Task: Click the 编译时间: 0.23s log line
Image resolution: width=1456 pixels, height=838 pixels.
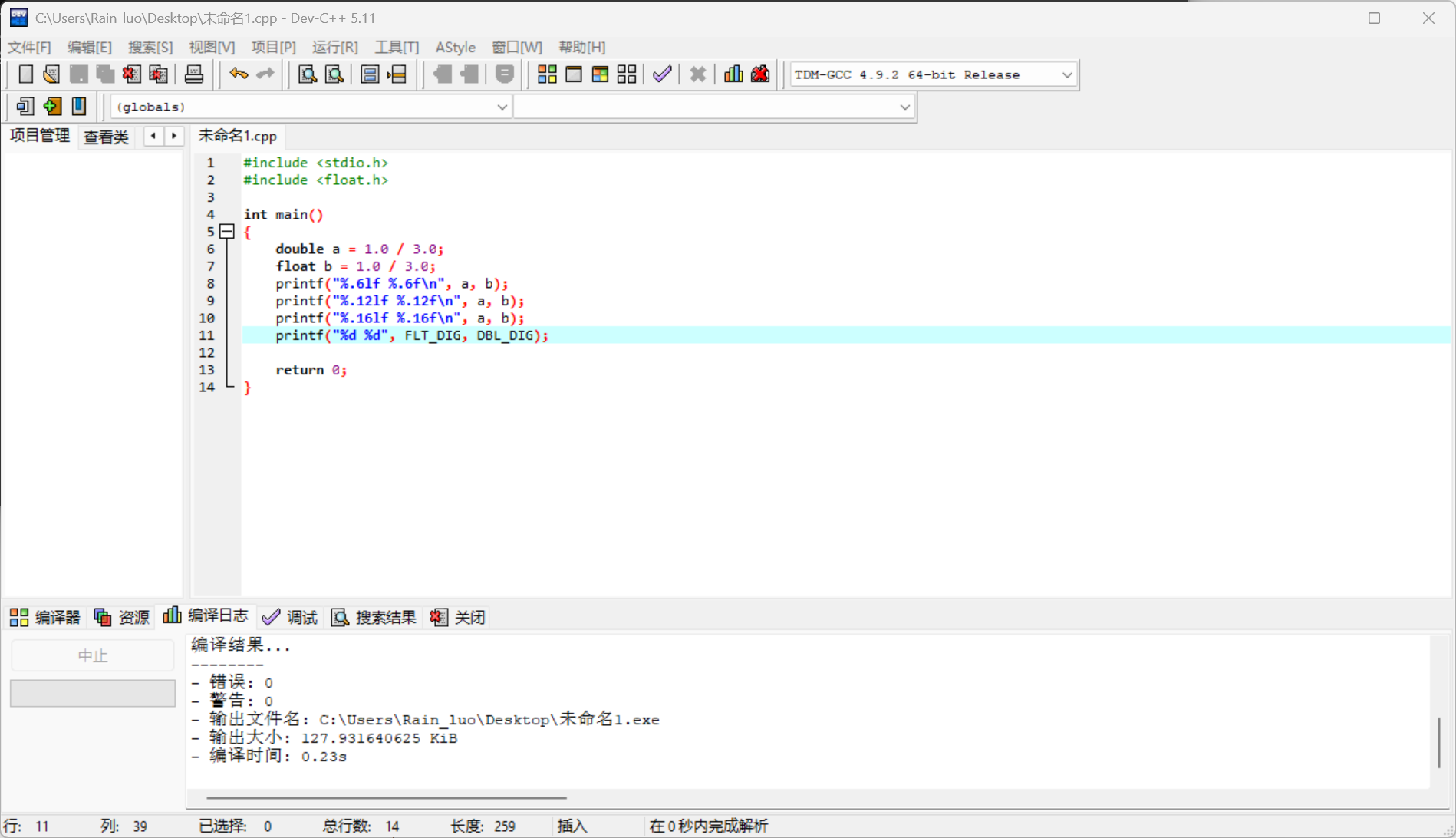Action: click(x=269, y=757)
